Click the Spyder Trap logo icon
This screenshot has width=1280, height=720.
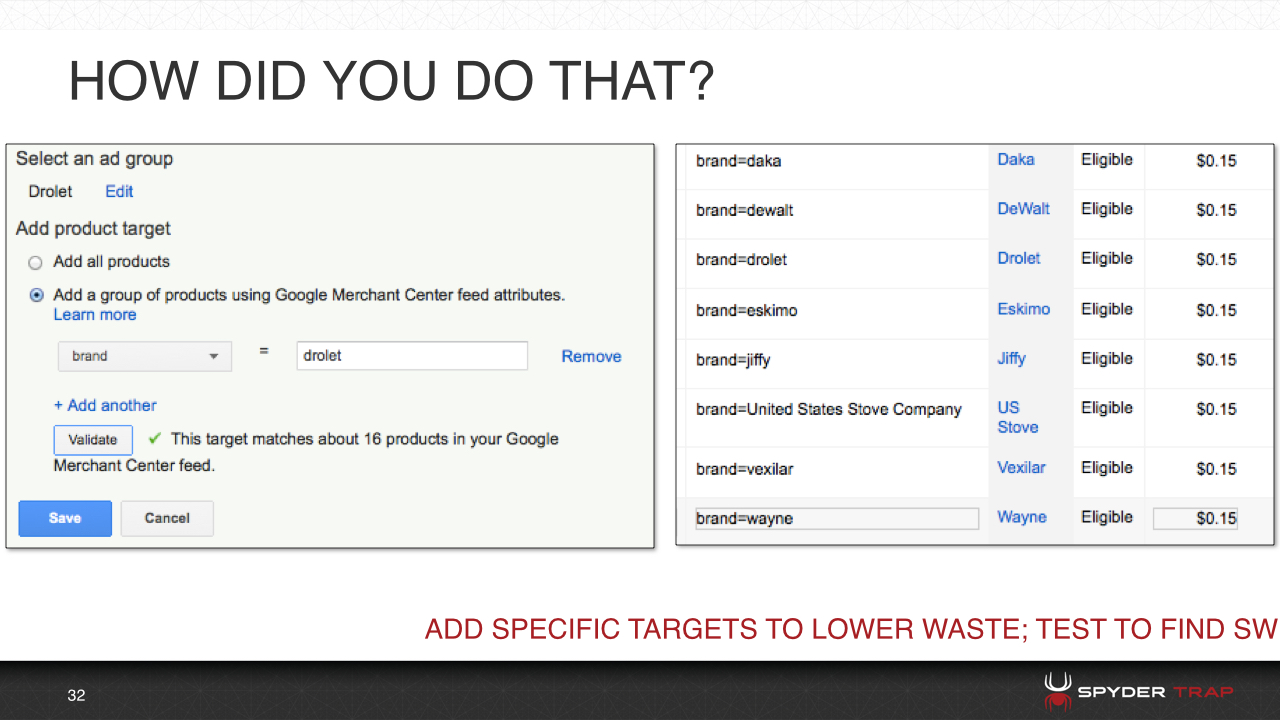pyautogui.click(x=1058, y=692)
